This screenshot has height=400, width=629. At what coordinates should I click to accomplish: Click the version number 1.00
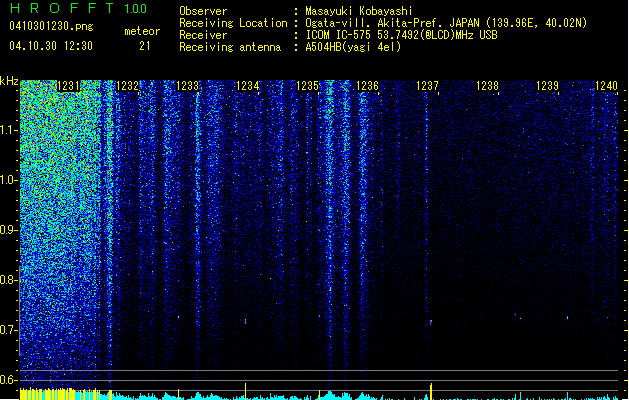(x=135, y=8)
